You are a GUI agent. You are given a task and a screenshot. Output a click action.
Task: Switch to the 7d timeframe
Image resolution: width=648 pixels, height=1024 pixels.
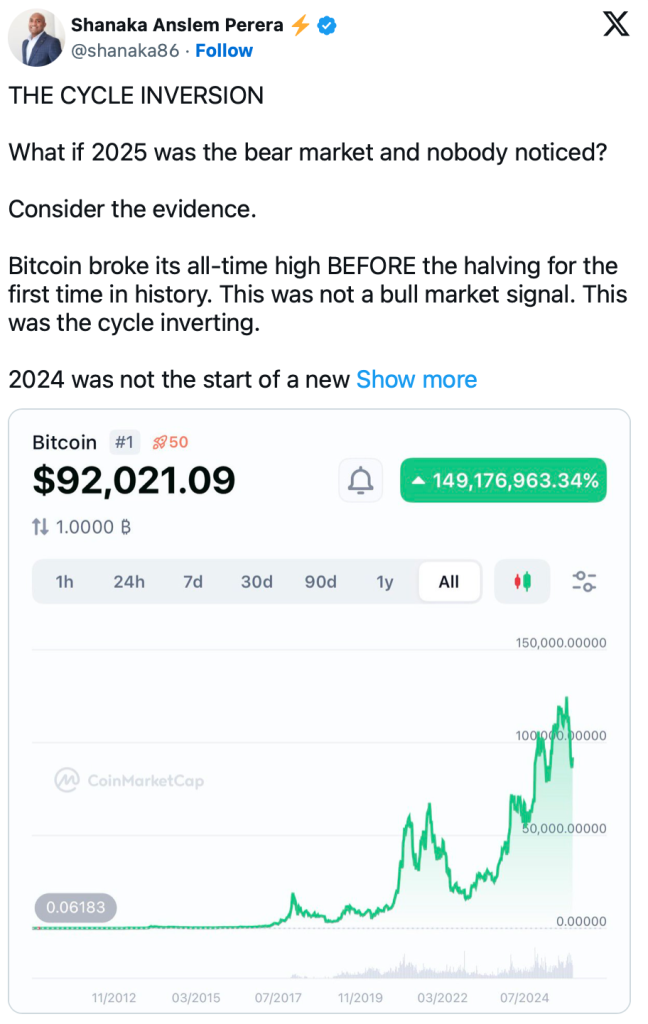pos(193,581)
